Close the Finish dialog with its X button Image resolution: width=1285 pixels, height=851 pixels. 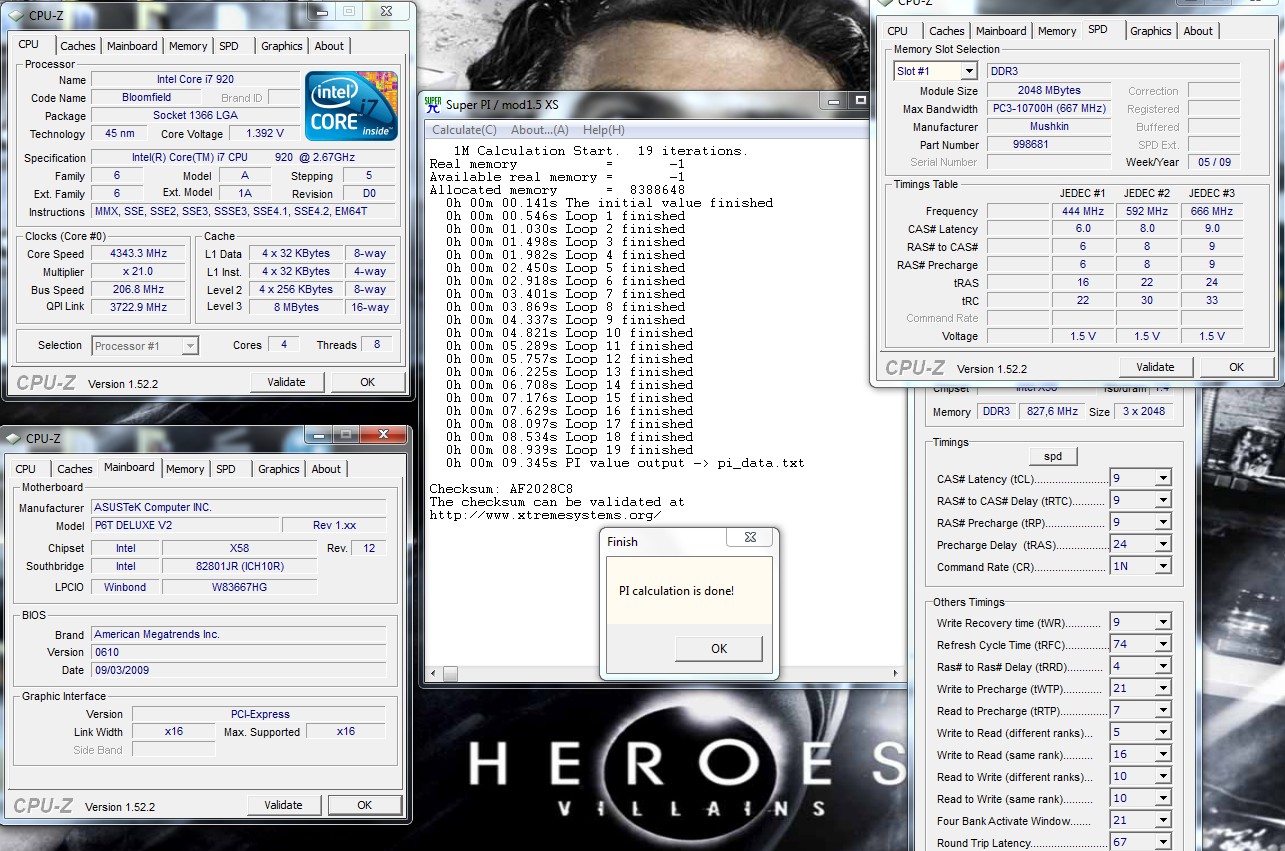pos(750,539)
